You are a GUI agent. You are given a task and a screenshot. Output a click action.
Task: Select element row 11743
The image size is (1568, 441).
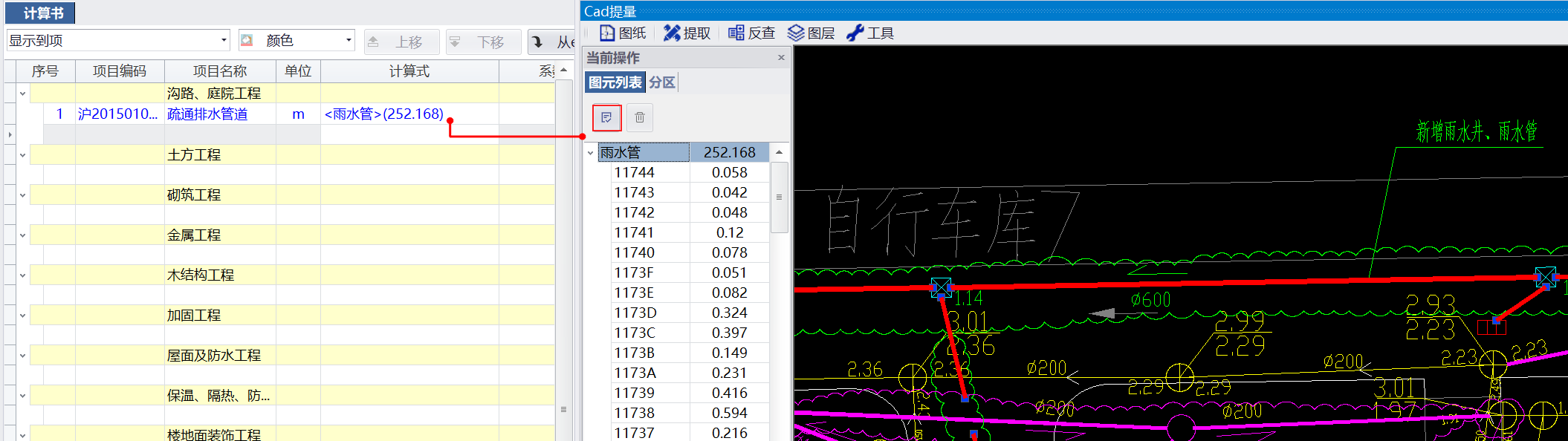(690, 192)
